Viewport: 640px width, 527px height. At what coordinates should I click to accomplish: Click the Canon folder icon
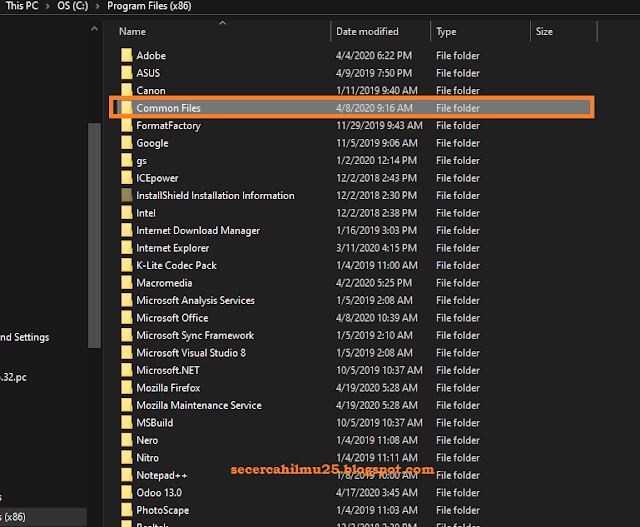(x=127, y=90)
